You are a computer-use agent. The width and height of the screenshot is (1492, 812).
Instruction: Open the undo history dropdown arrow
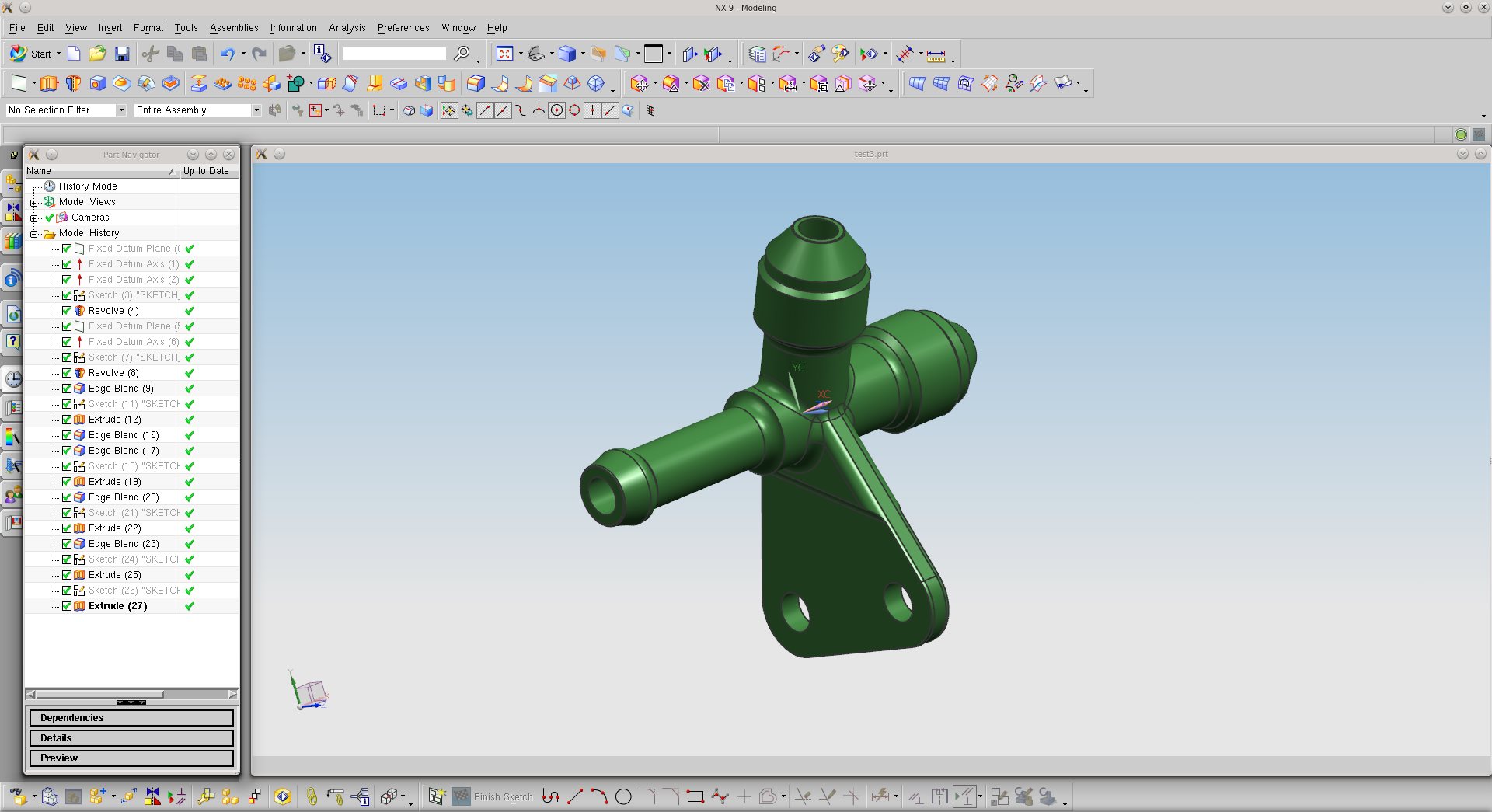pos(243,54)
